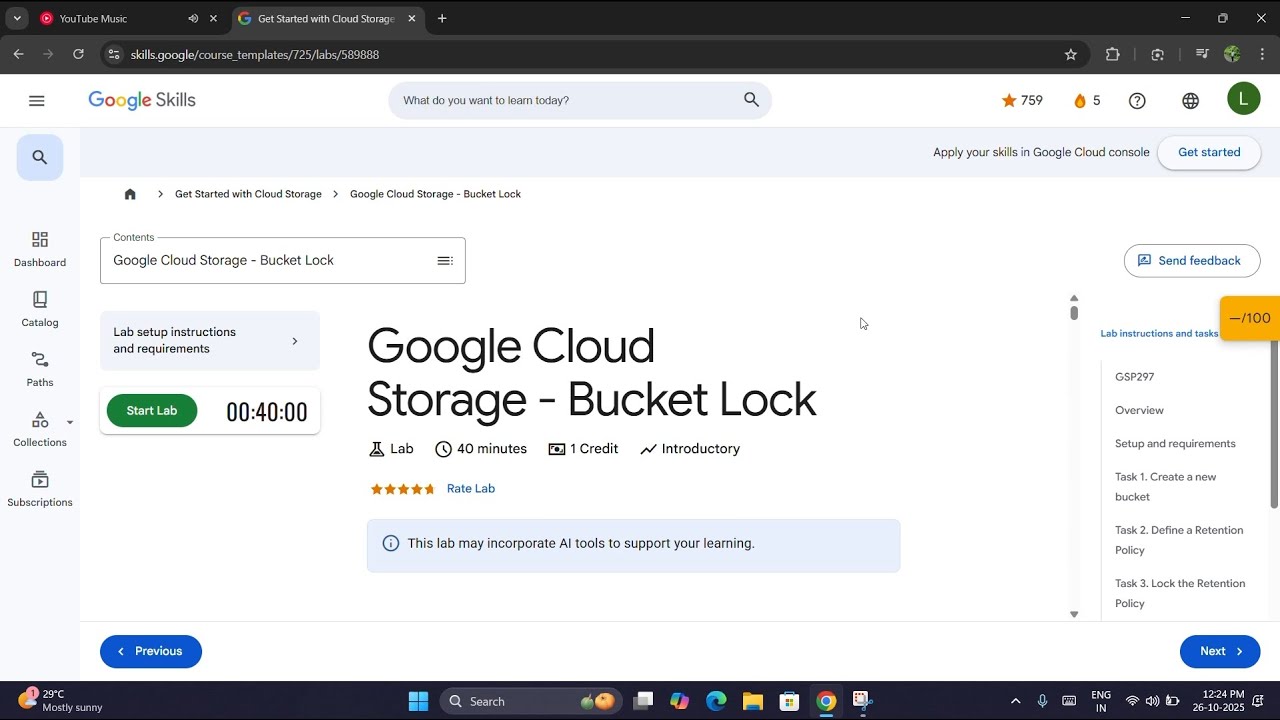Open Microsoft Edge from the taskbar
1280x720 pixels.
point(716,701)
